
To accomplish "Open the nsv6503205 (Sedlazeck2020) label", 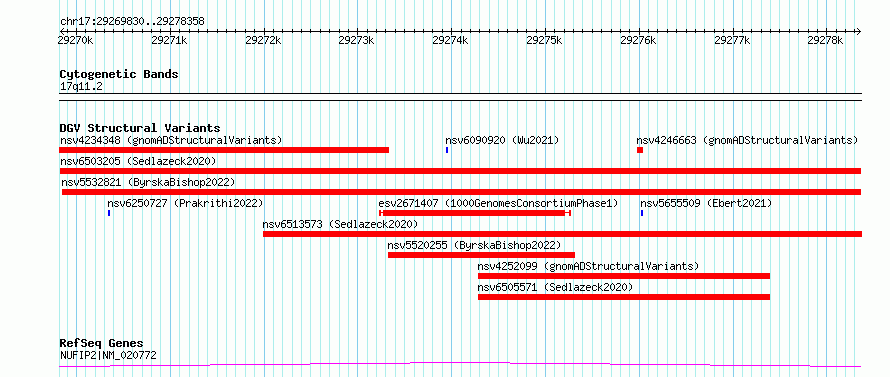I will click(x=138, y=161).
